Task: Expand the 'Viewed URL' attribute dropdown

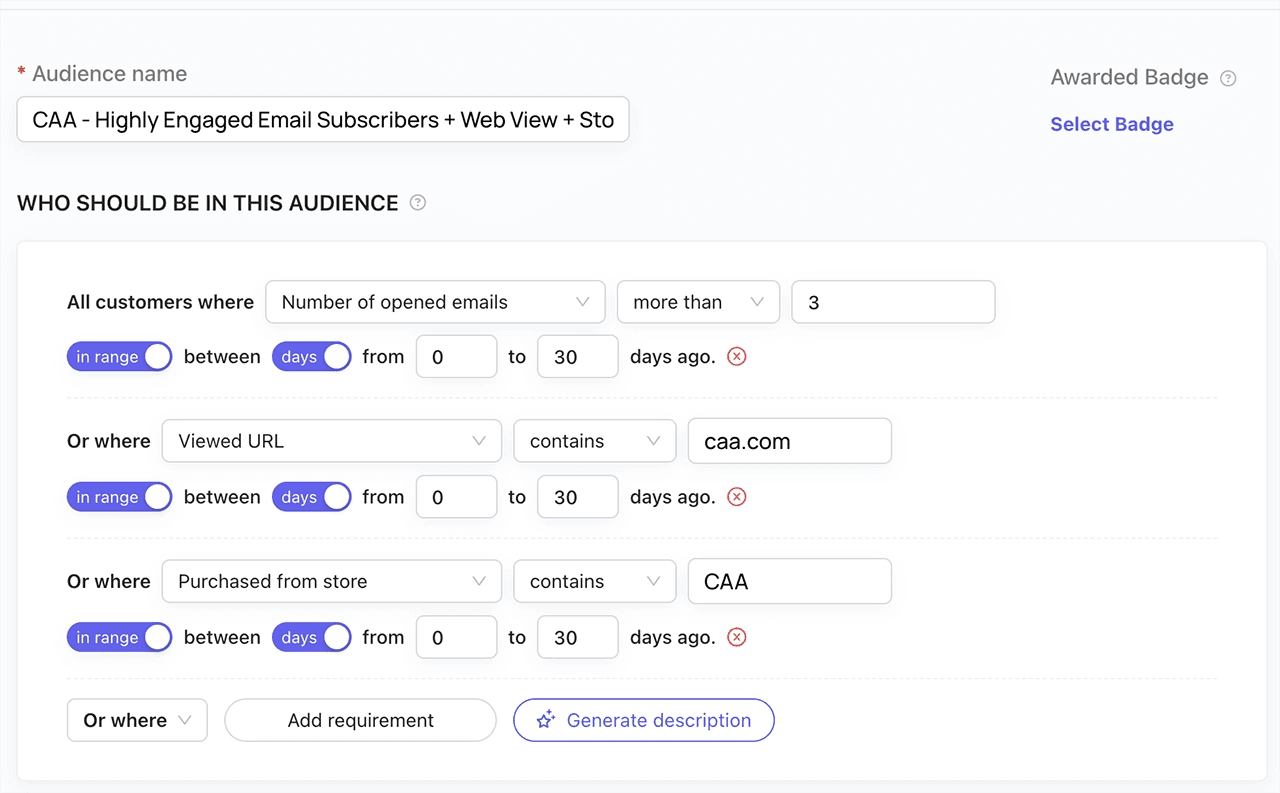Action: tap(331, 441)
